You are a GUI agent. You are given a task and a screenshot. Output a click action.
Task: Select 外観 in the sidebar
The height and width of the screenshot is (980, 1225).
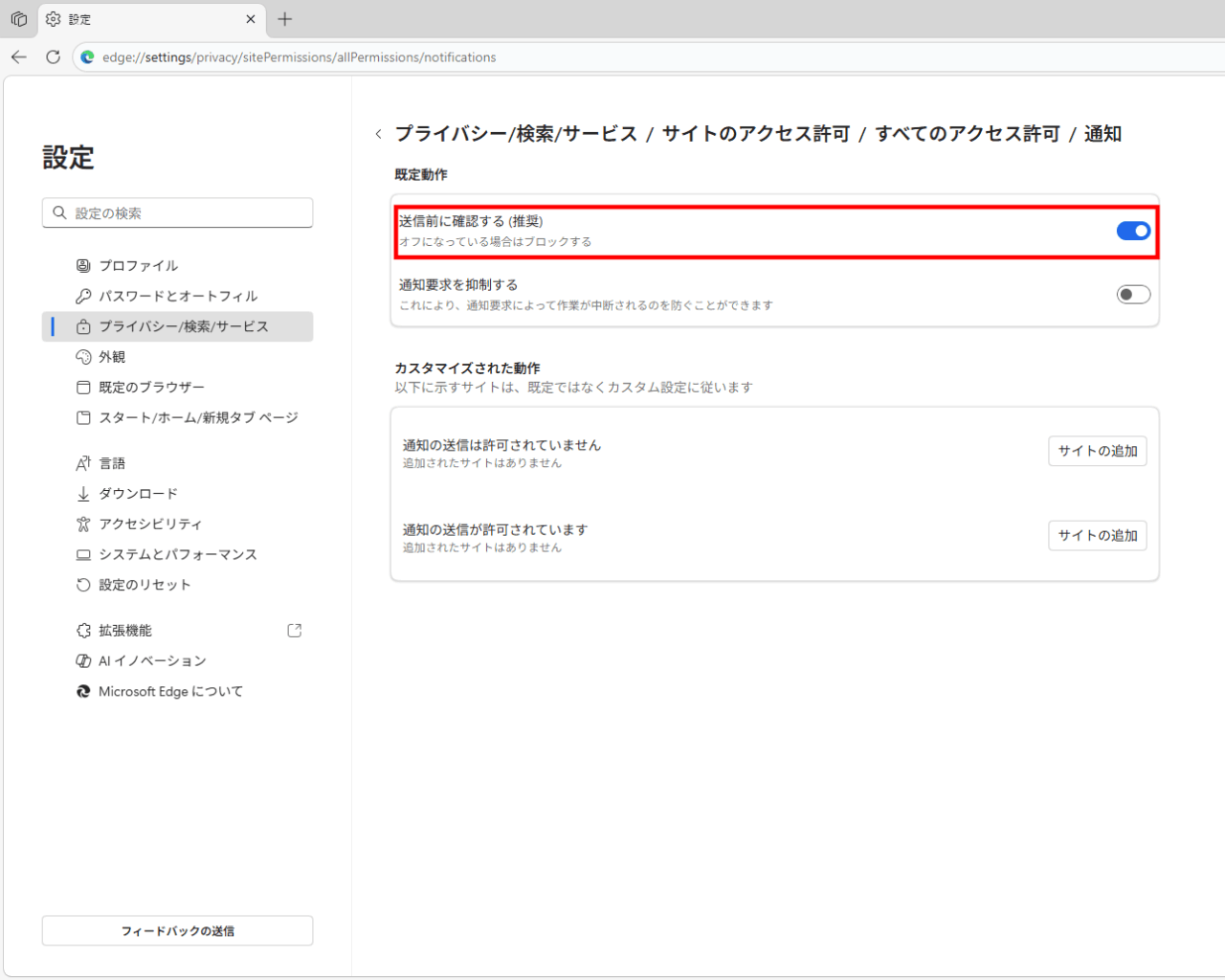point(112,357)
